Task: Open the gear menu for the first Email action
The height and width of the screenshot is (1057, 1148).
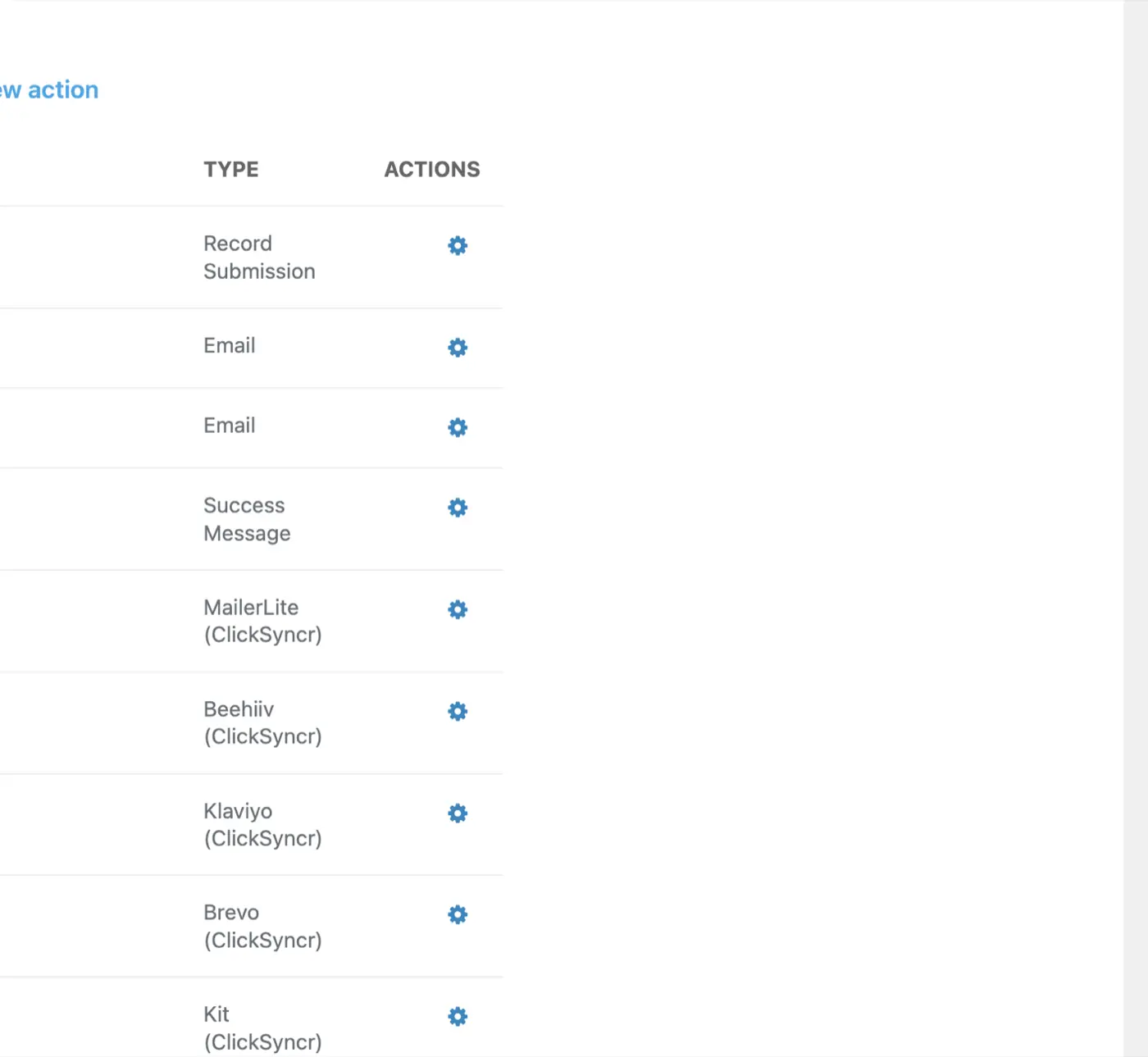Action: [x=458, y=348]
